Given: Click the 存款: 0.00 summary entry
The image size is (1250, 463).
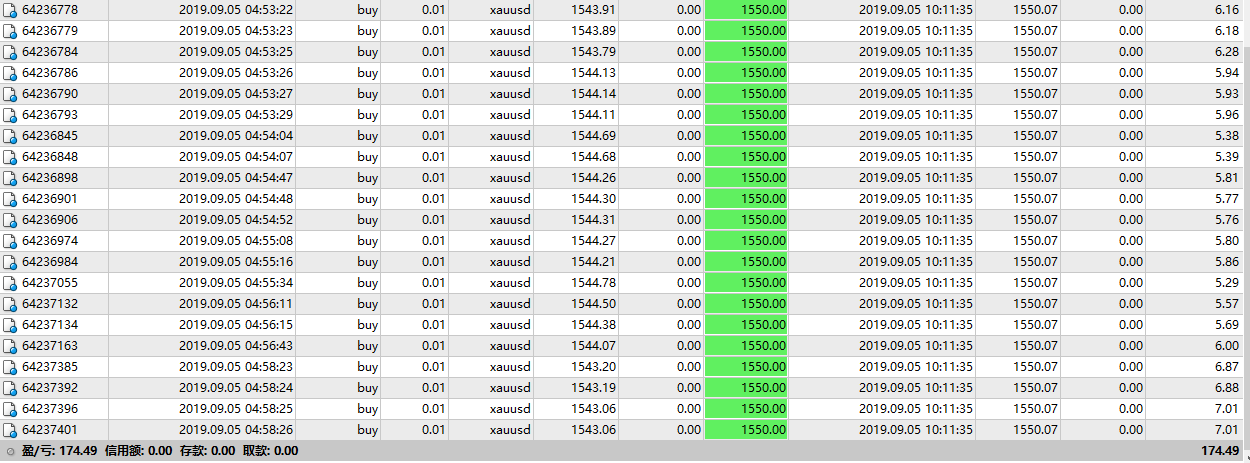Looking at the screenshot, I should pos(208,451).
